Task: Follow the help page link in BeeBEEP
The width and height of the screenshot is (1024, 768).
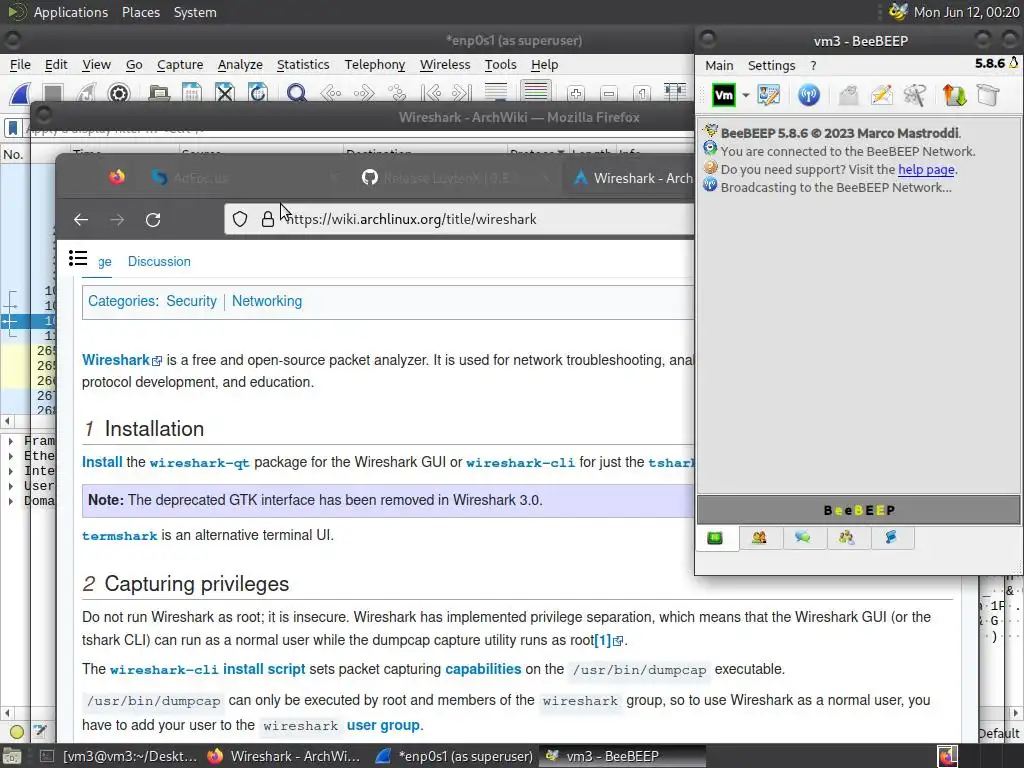Action: pyautogui.click(x=926, y=169)
